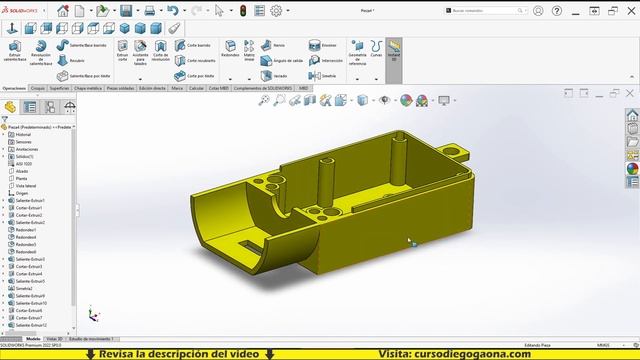
Task: Click the user login account button
Action: click(x=538, y=11)
